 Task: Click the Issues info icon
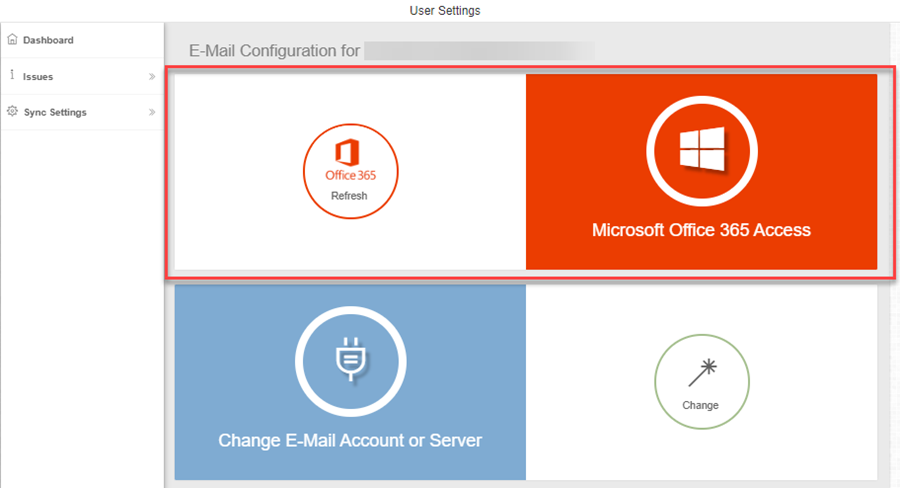pyautogui.click(x=12, y=75)
